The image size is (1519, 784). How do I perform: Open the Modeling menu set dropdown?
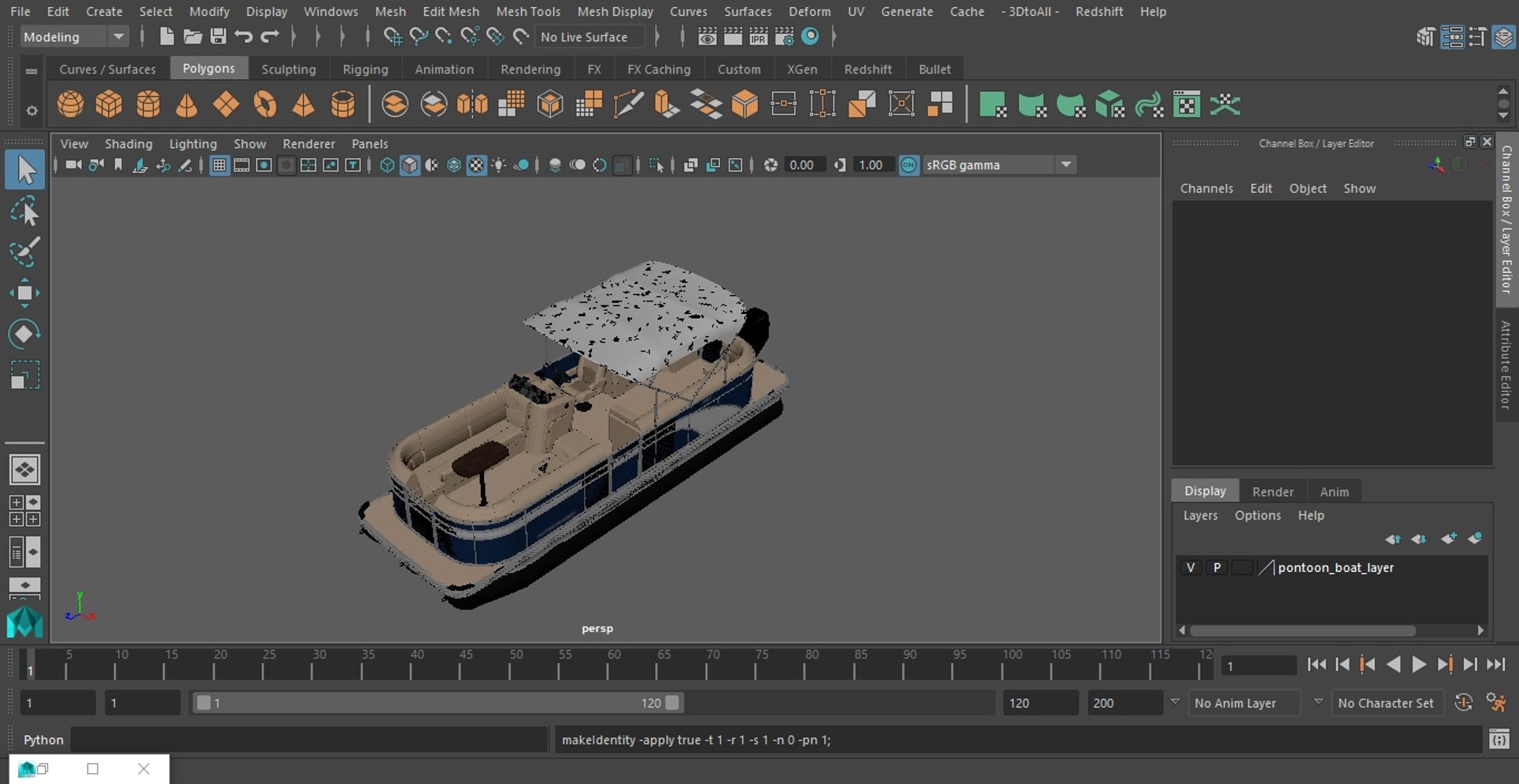[74, 36]
